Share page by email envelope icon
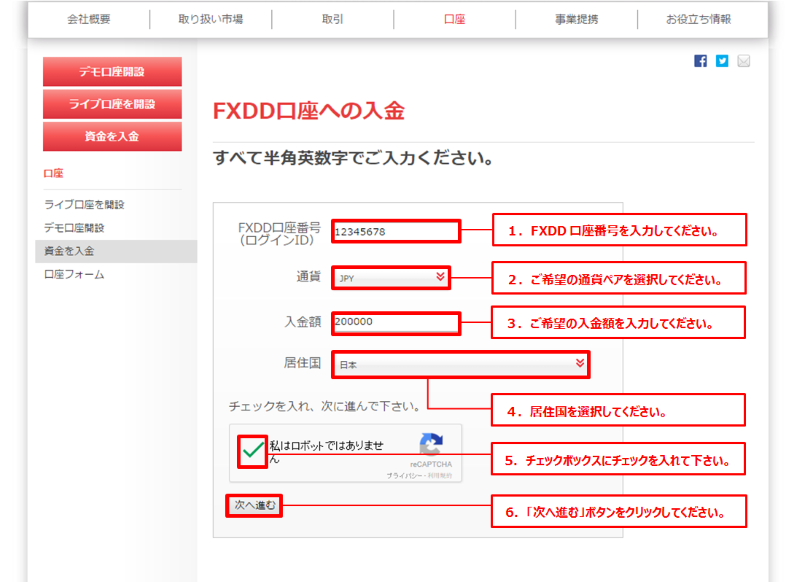 click(744, 61)
